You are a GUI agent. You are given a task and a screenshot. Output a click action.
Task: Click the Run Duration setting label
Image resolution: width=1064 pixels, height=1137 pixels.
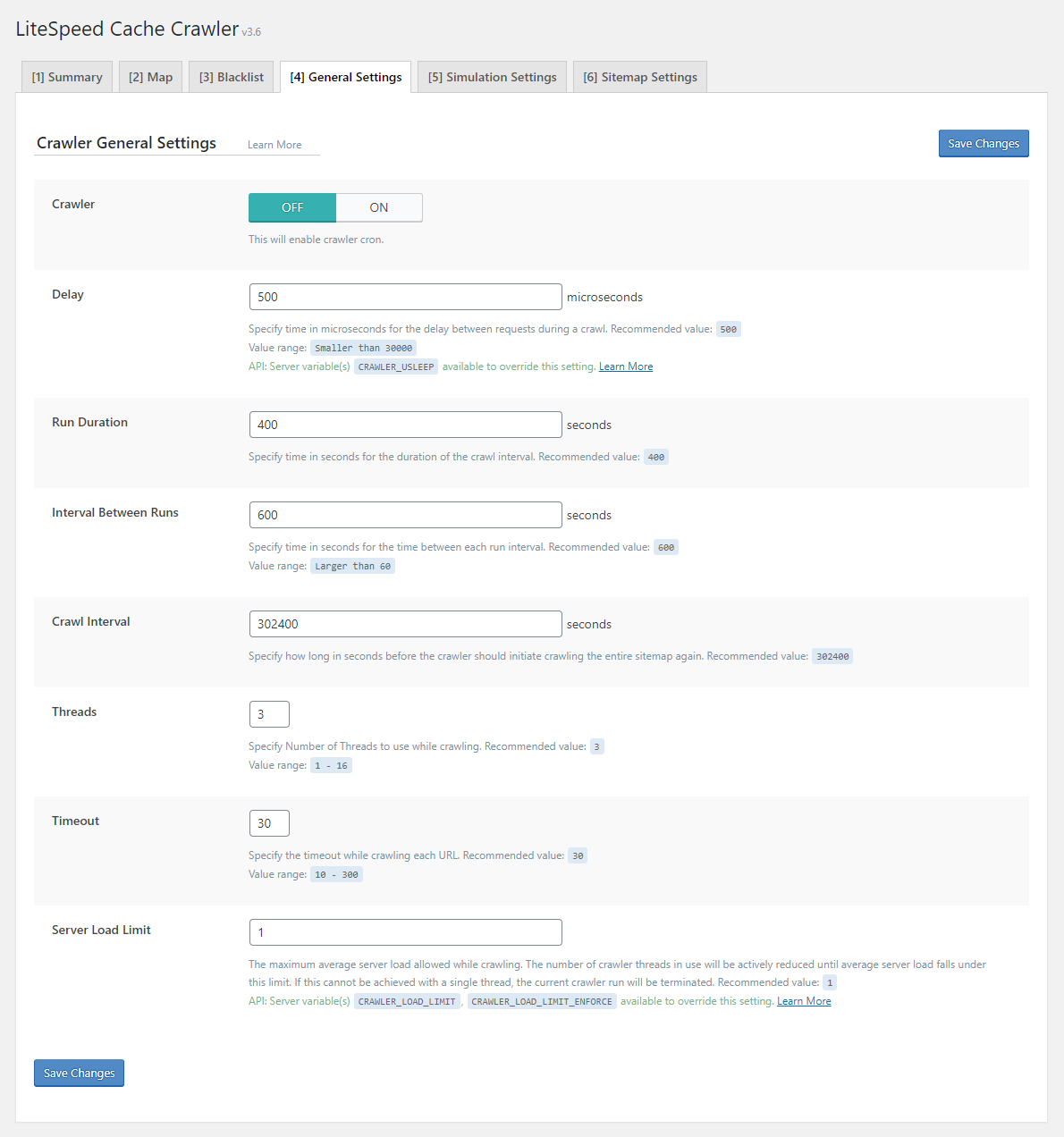tap(89, 422)
